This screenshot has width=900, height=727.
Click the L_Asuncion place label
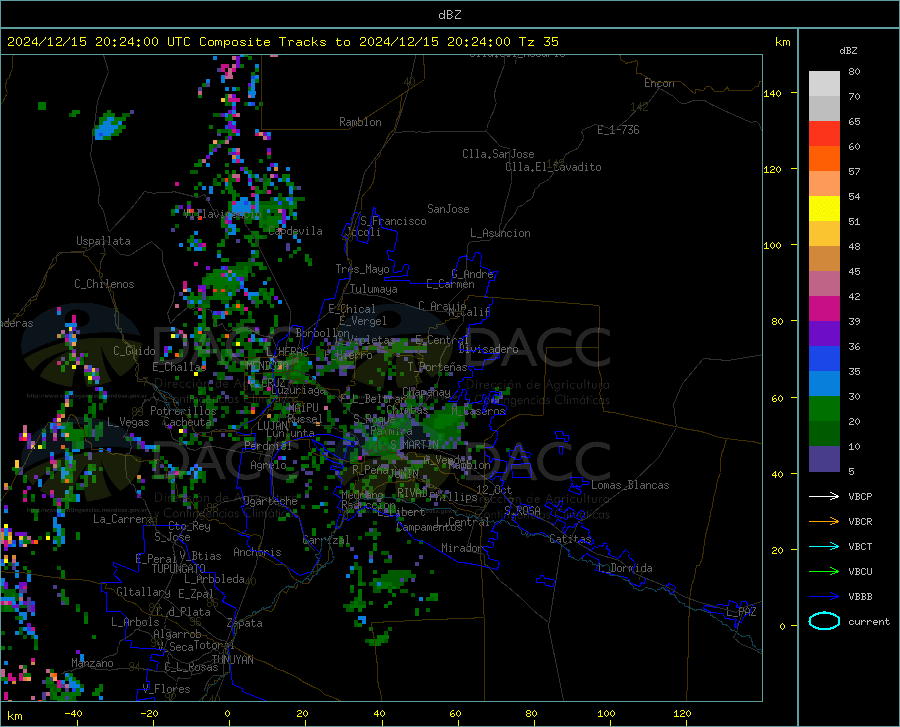pyautogui.click(x=500, y=233)
